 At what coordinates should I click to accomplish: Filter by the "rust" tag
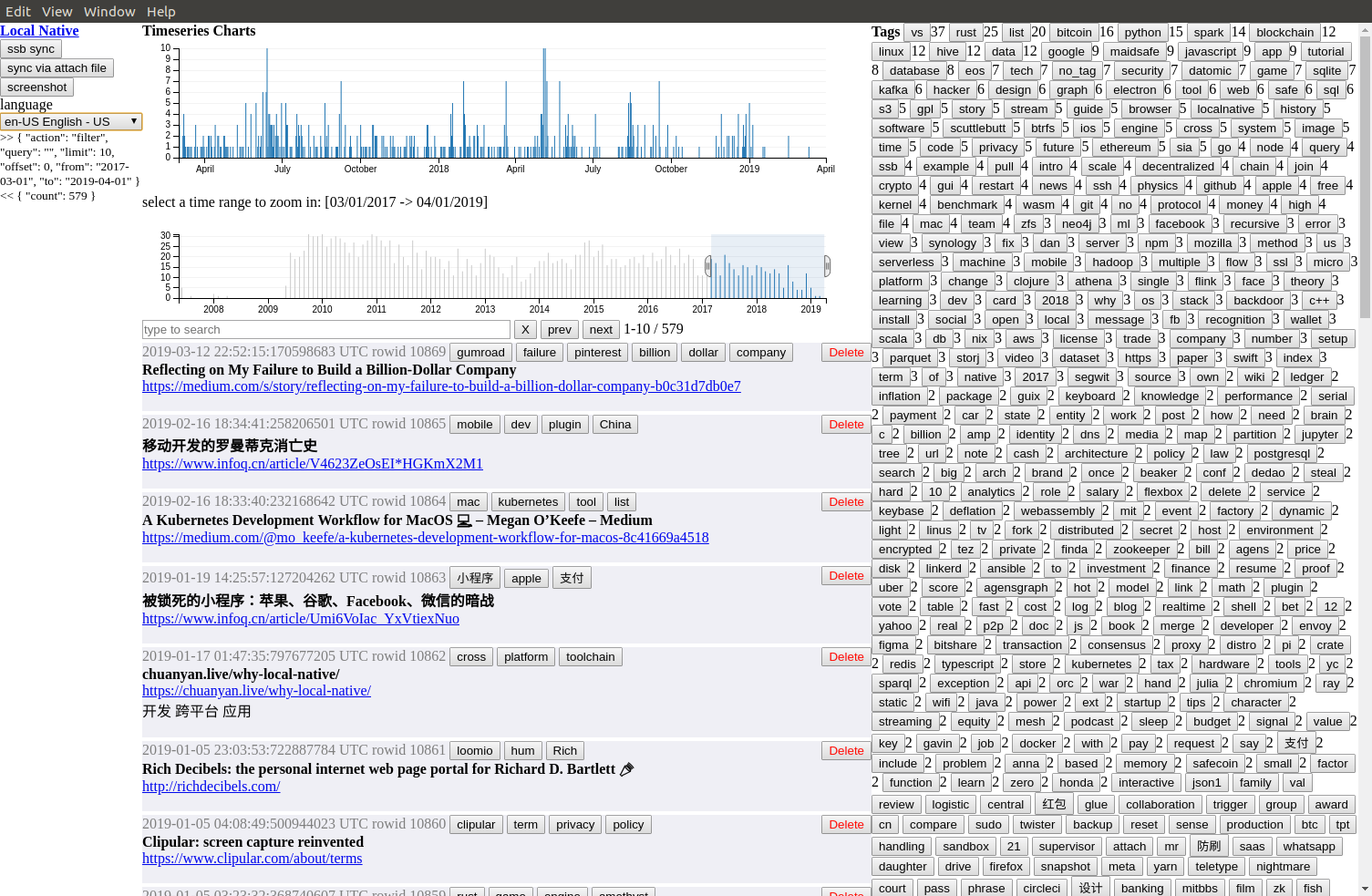pos(965,32)
